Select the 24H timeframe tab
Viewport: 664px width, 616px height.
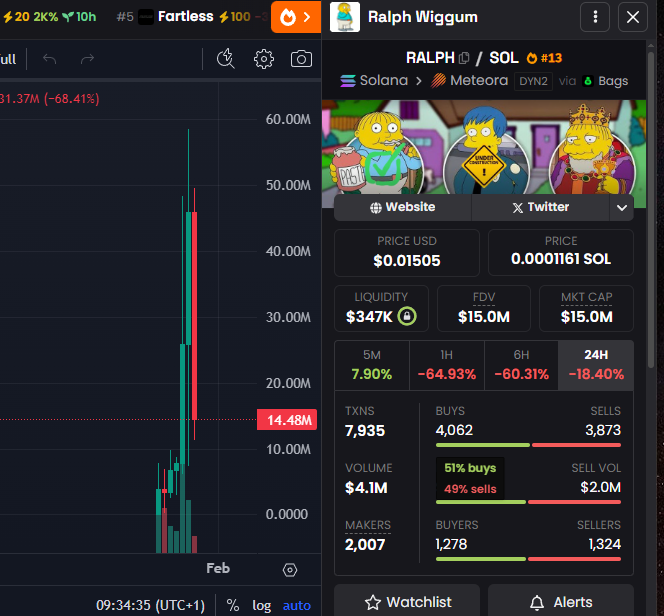click(596, 365)
